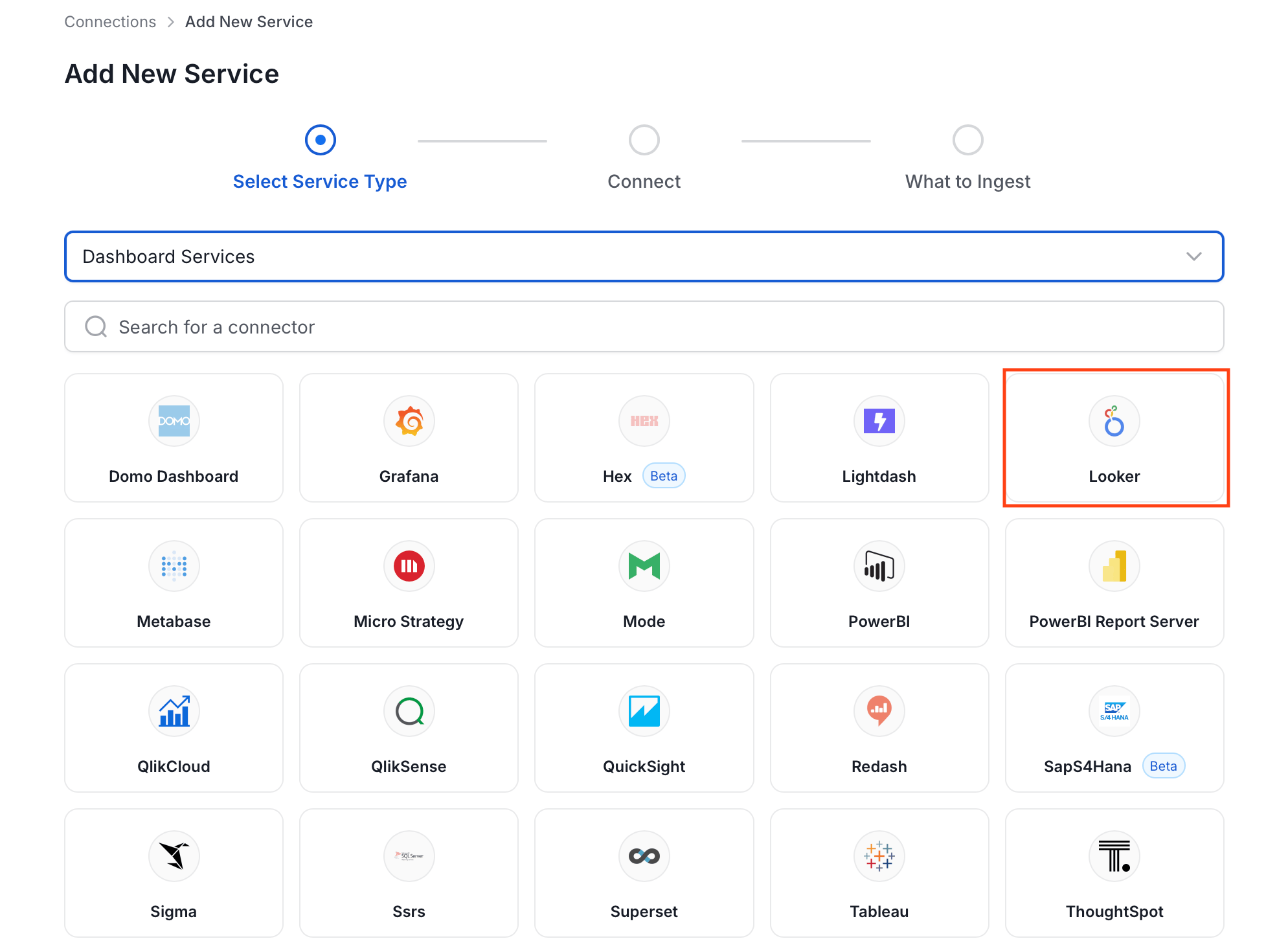1277x952 pixels.
Task: Click the What to Ingest step circle
Action: click(x=967, y=140)
